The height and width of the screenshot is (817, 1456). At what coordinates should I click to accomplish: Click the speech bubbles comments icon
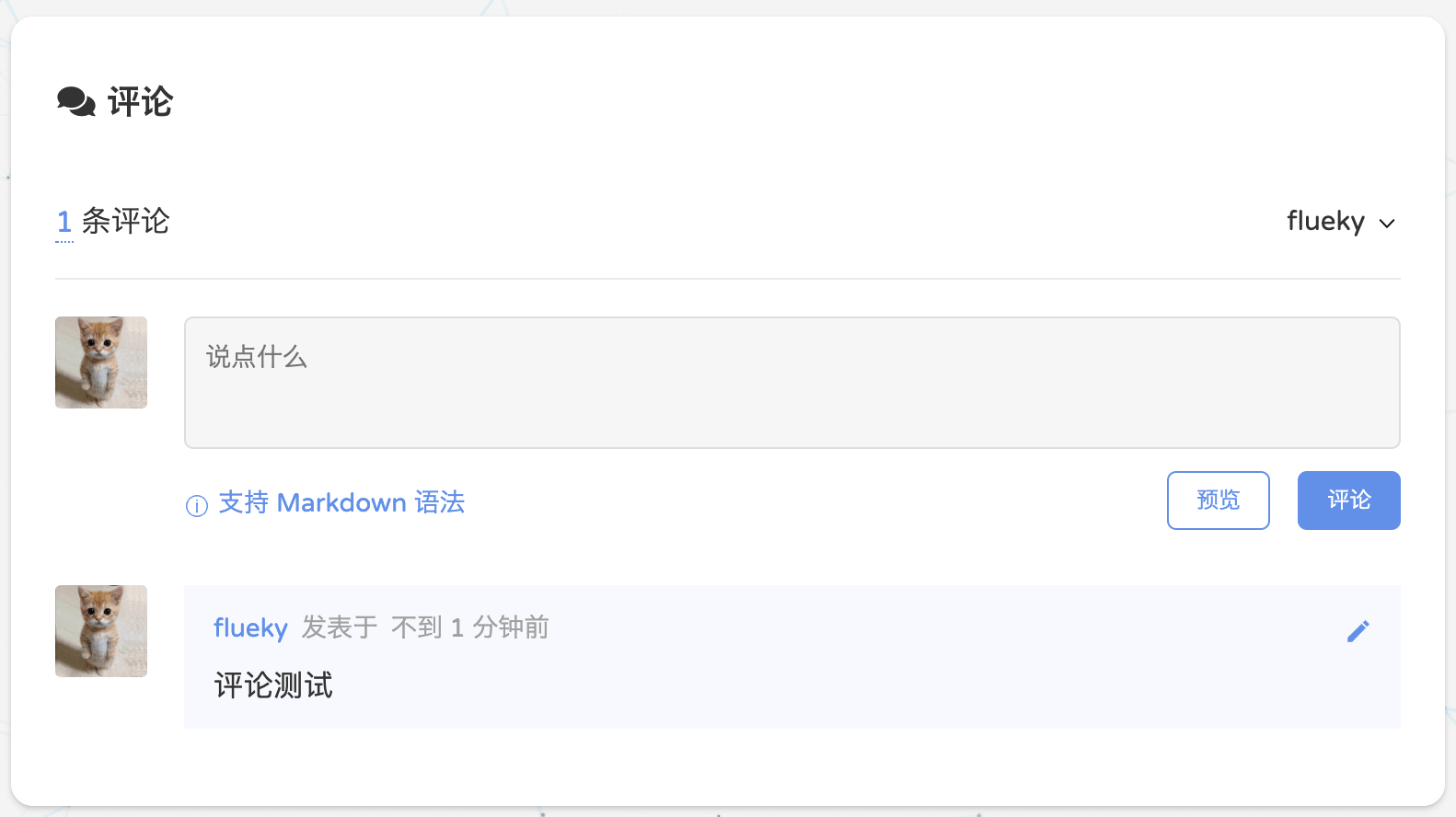coord(76,101)
